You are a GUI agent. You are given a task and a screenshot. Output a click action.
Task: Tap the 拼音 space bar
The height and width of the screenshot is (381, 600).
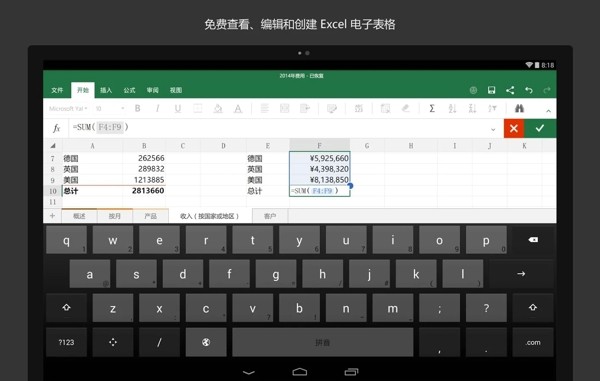coord(323,342)
